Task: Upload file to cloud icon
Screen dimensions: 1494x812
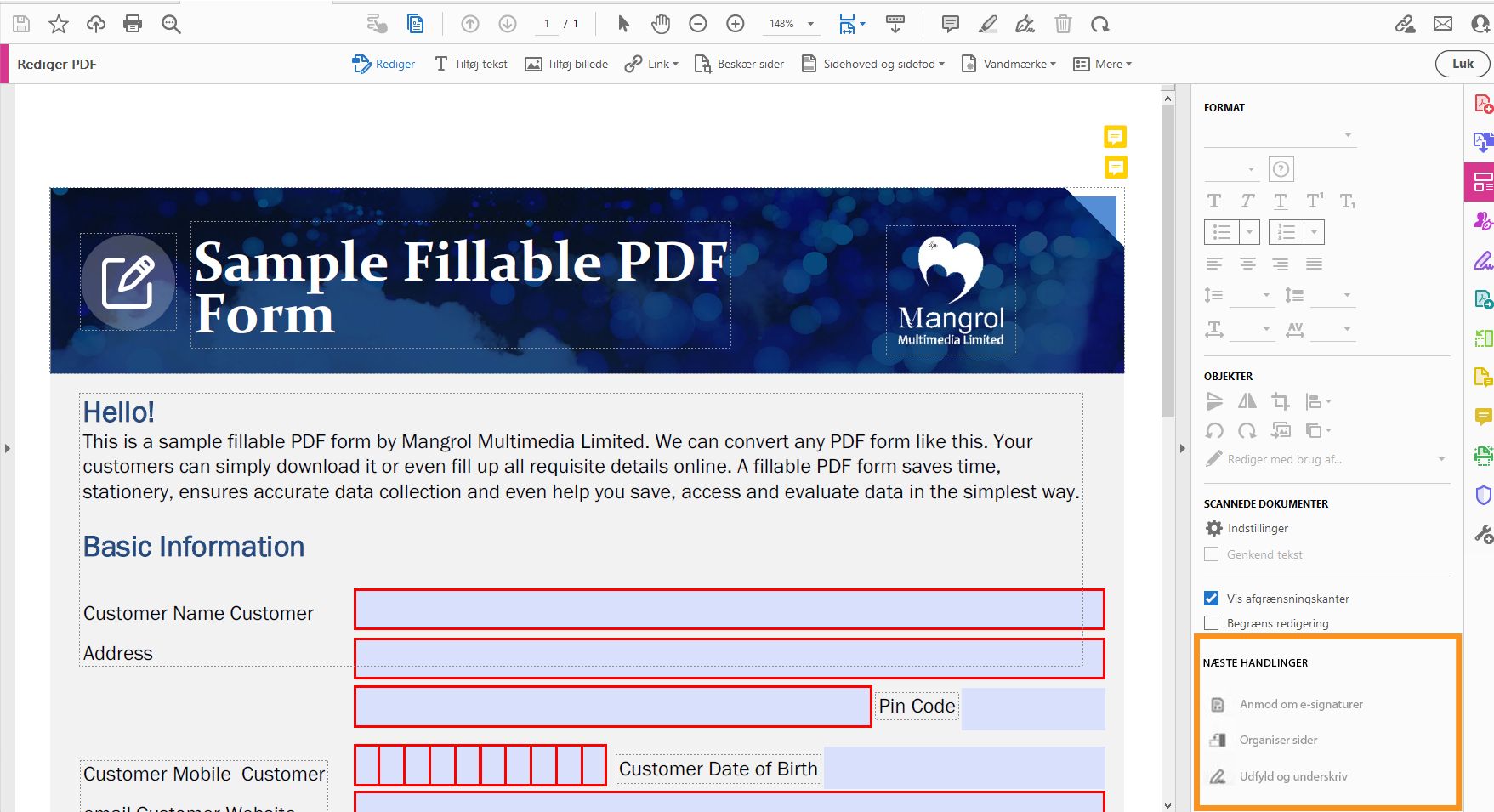Action: pos(96,24)
